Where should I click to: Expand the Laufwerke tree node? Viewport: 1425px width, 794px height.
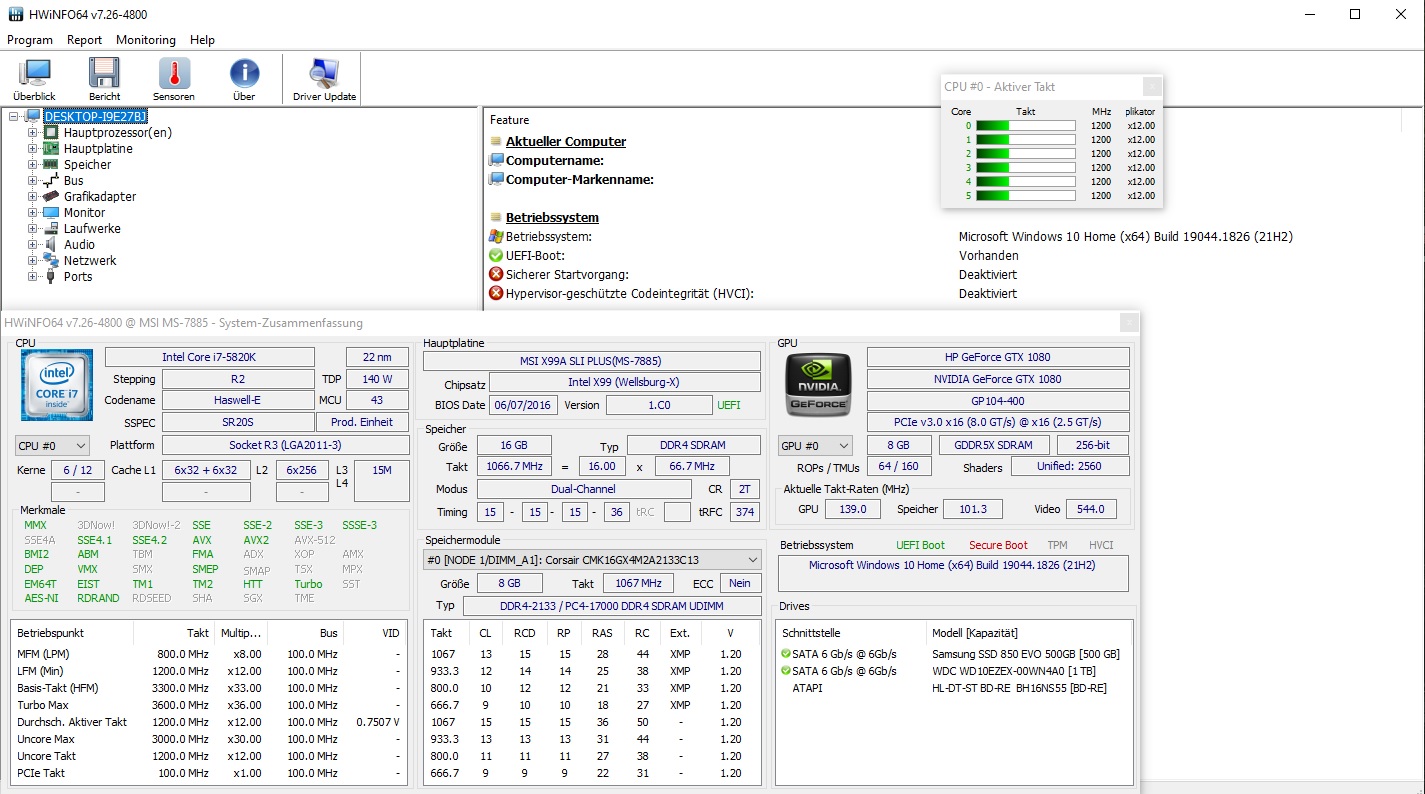pos(32,228)
